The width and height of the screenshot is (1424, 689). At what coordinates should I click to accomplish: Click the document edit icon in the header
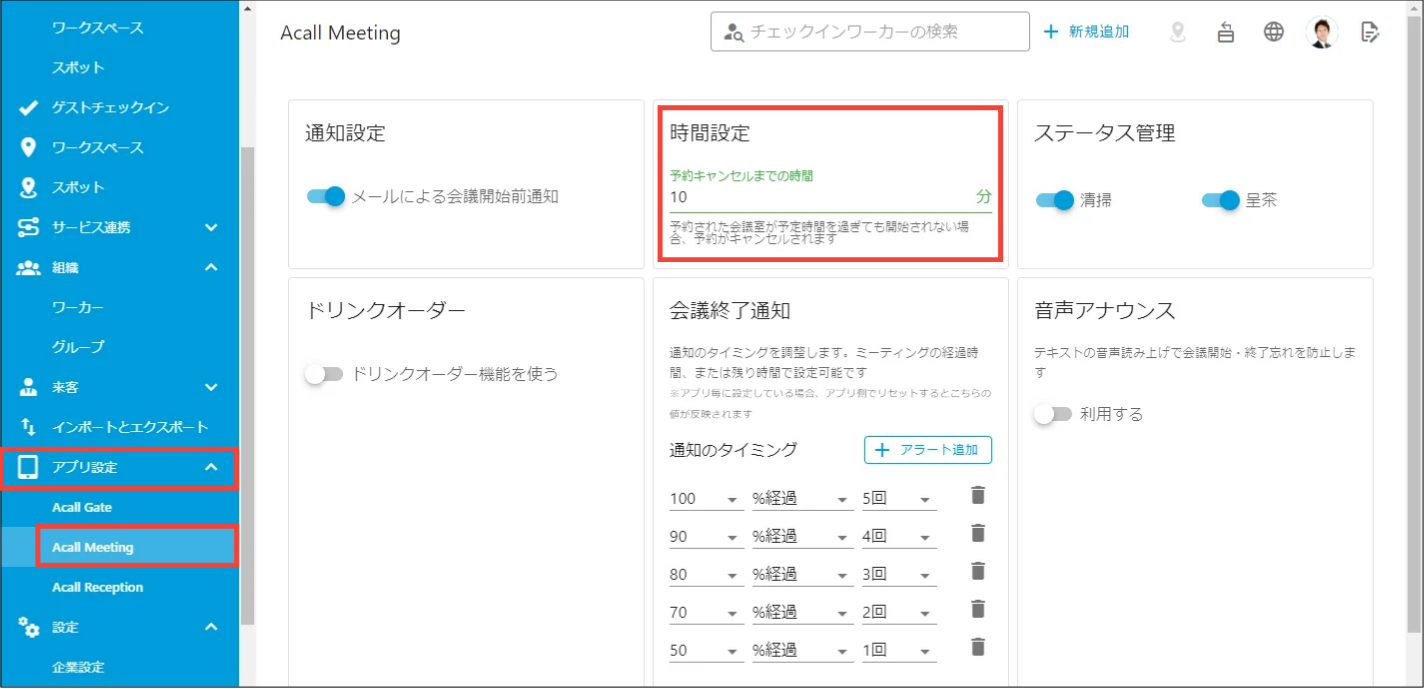[1370, 32]
